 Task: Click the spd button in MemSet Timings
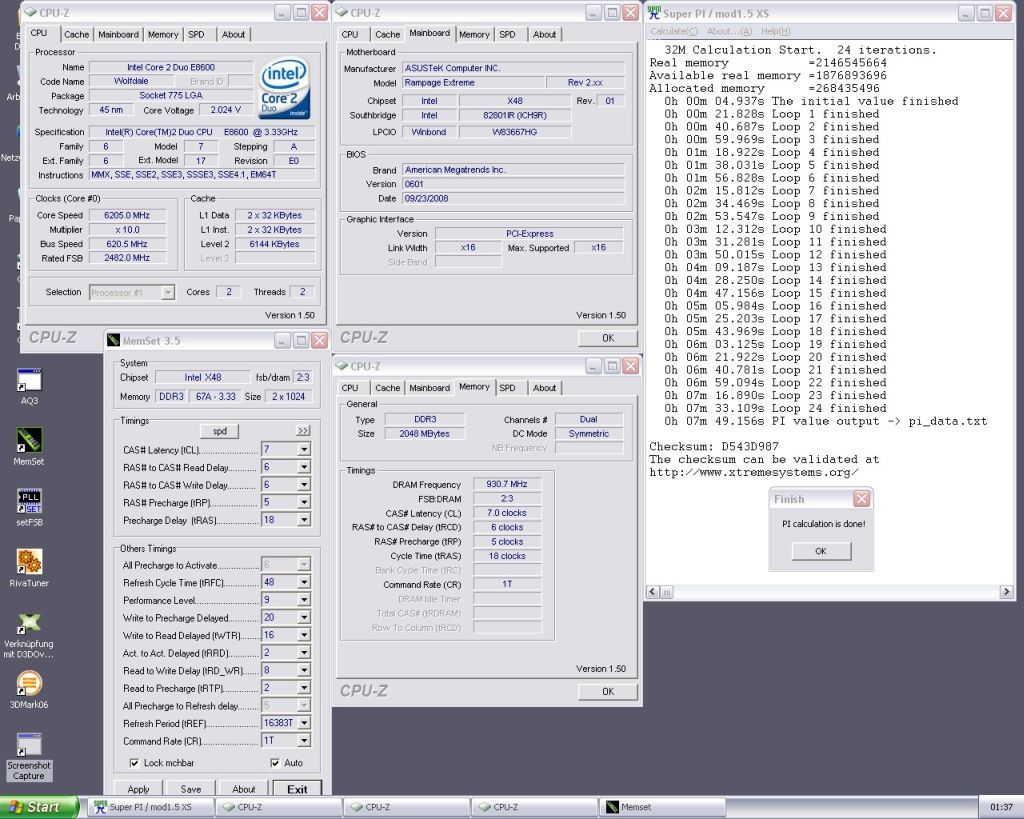coord(219,431)
